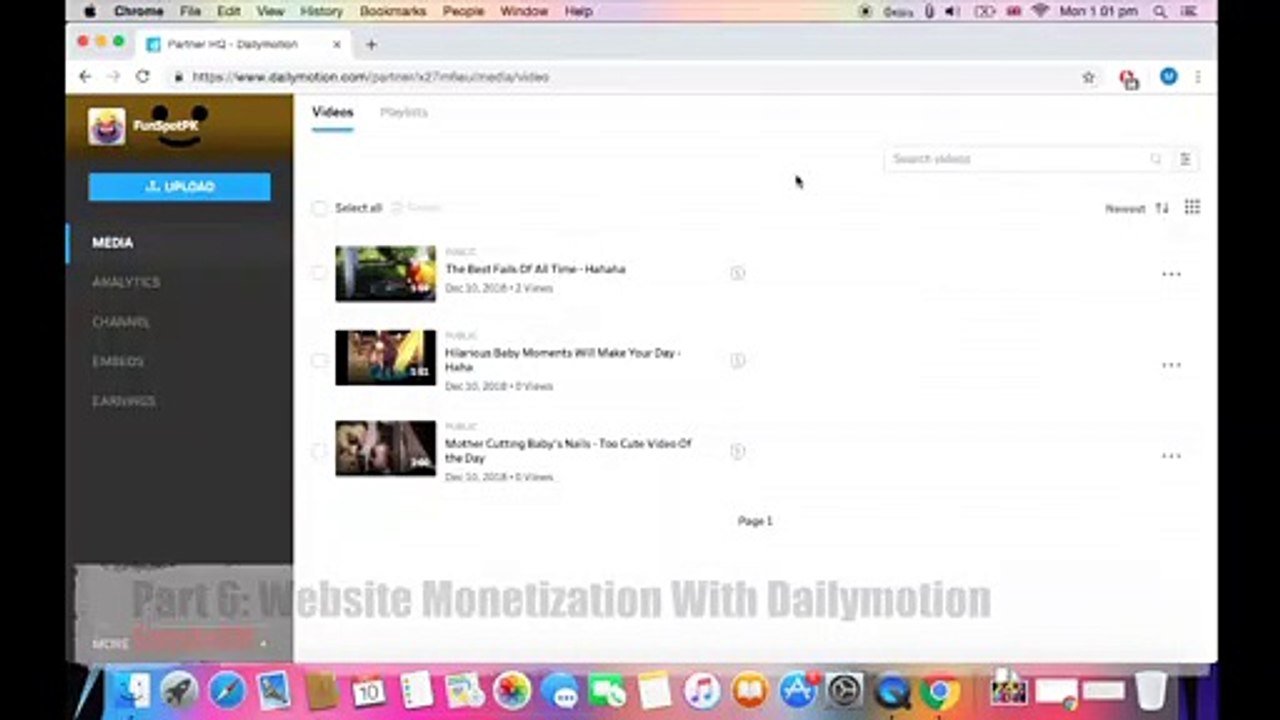Click the magnifier icon in video search

point(1156,159)
